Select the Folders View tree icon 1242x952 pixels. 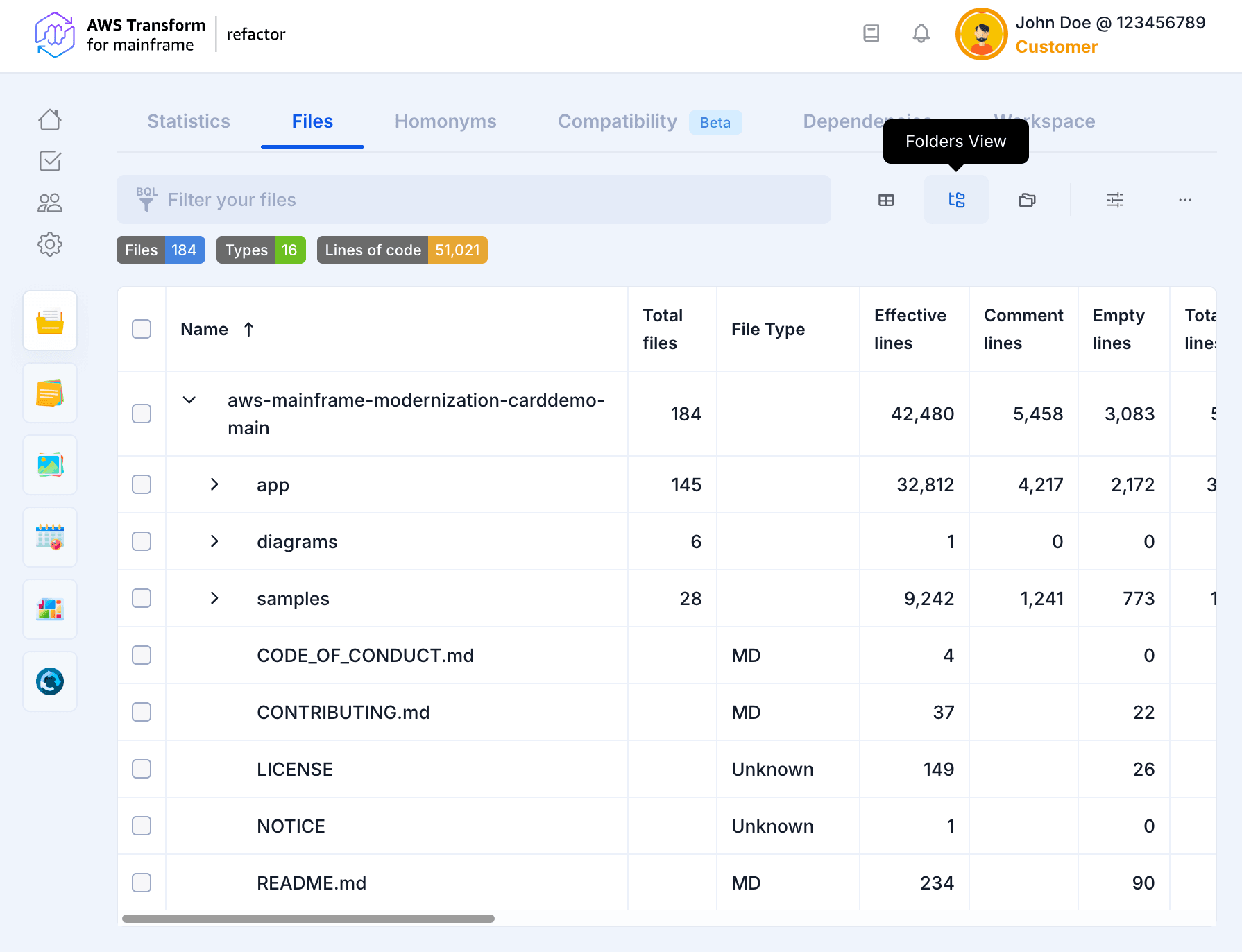point(956,201)
